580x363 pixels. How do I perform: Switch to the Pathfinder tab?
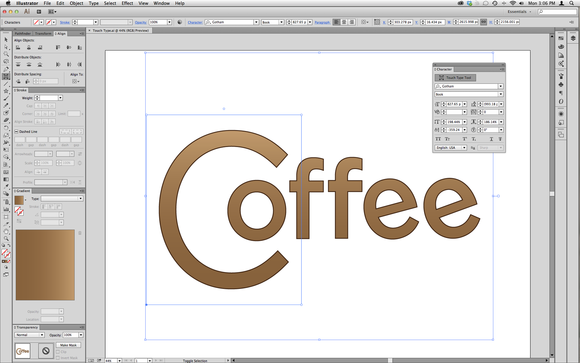tap(23, 34)
